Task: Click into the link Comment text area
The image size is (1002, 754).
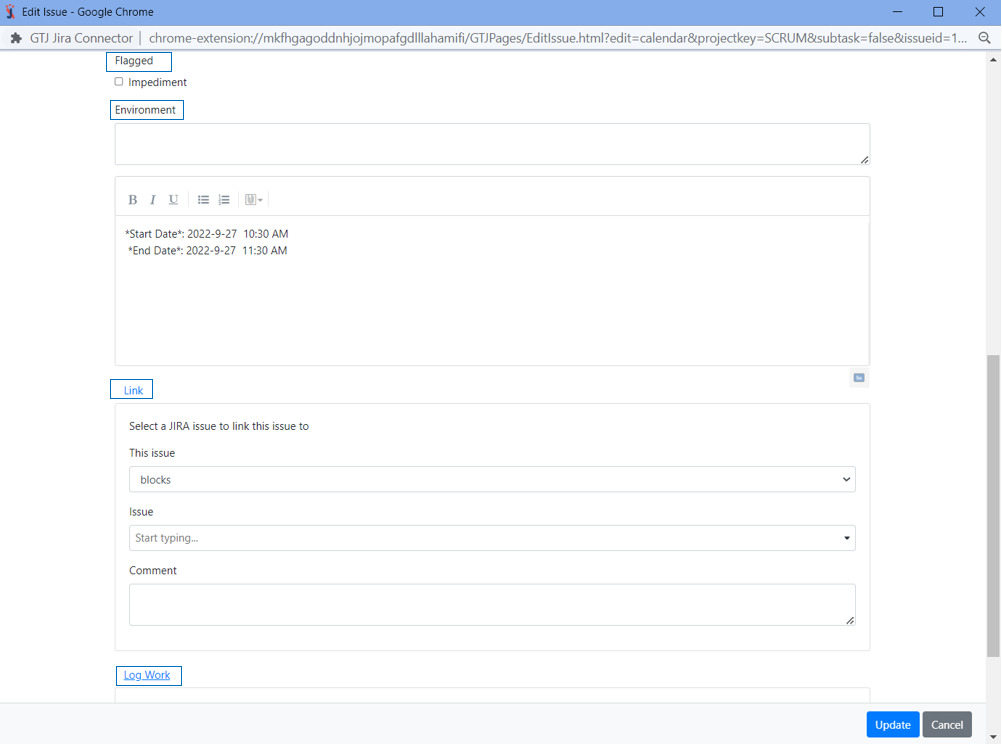Action: coord(492,605)
